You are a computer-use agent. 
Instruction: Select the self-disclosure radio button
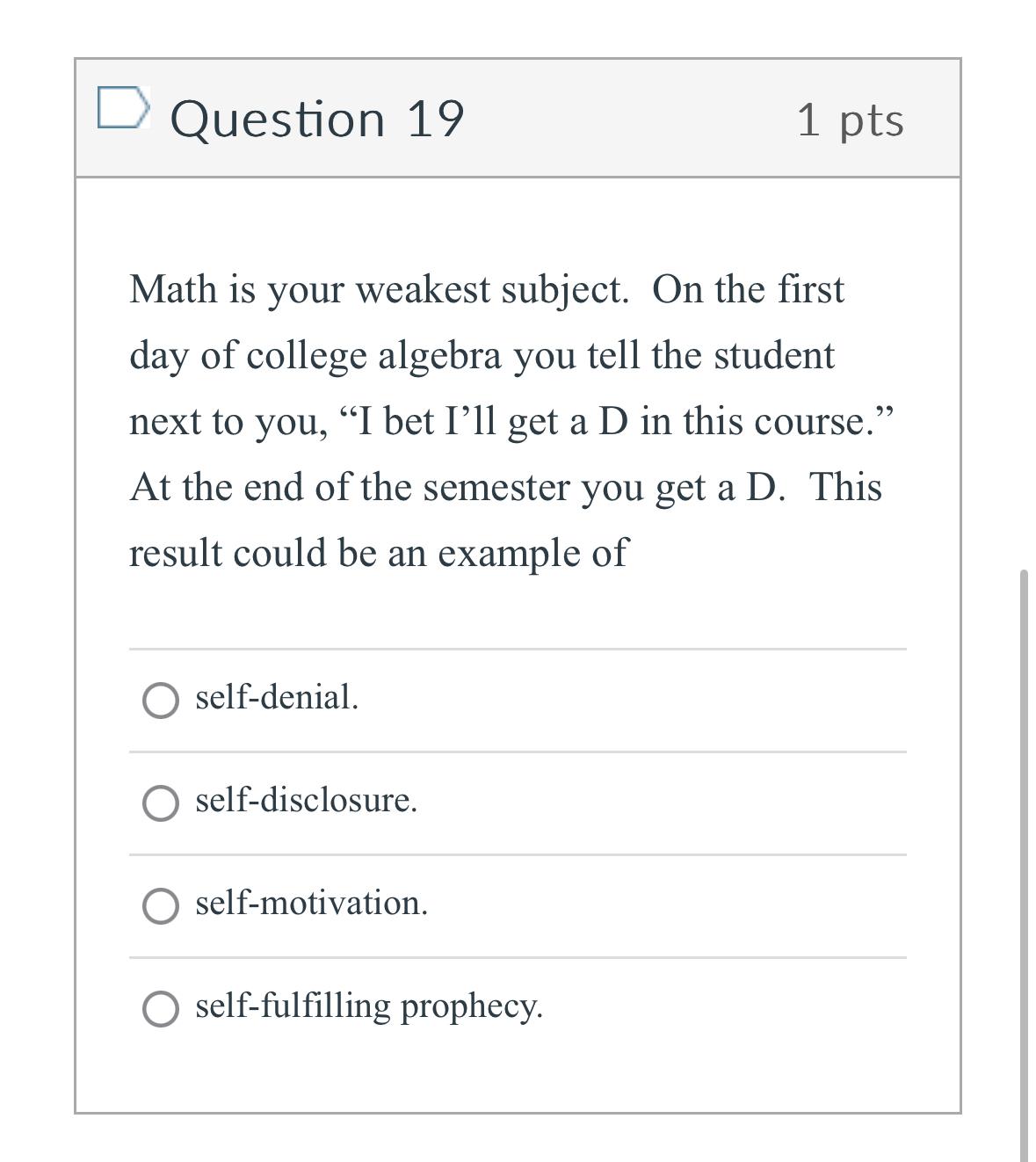(x=161, y=803)
